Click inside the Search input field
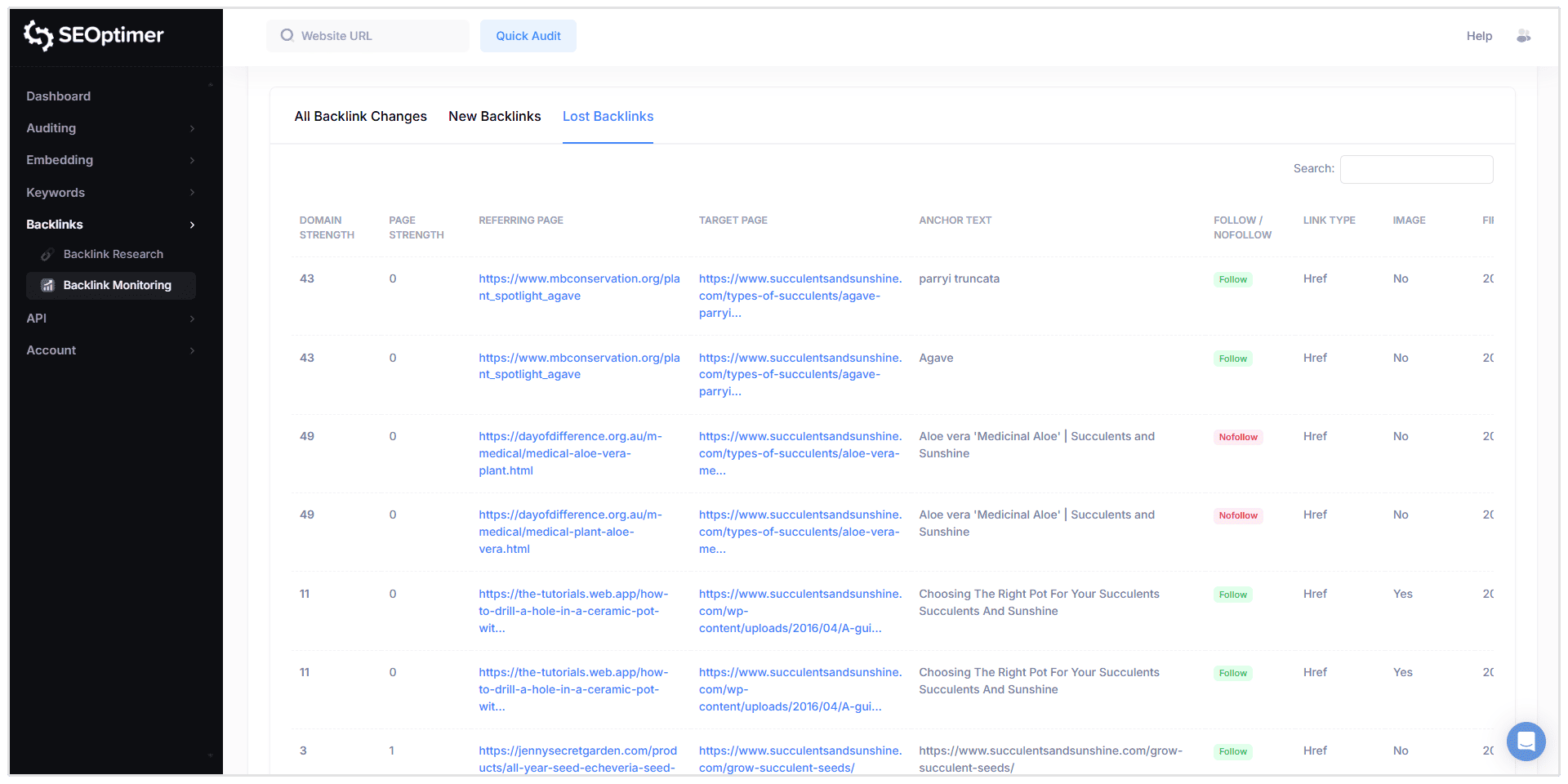 tap(1417, 169)
